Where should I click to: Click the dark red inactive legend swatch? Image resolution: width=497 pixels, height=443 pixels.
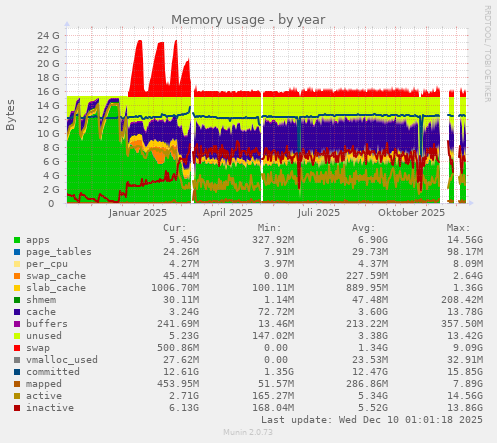pyautogui.click(x=17, y=408)
